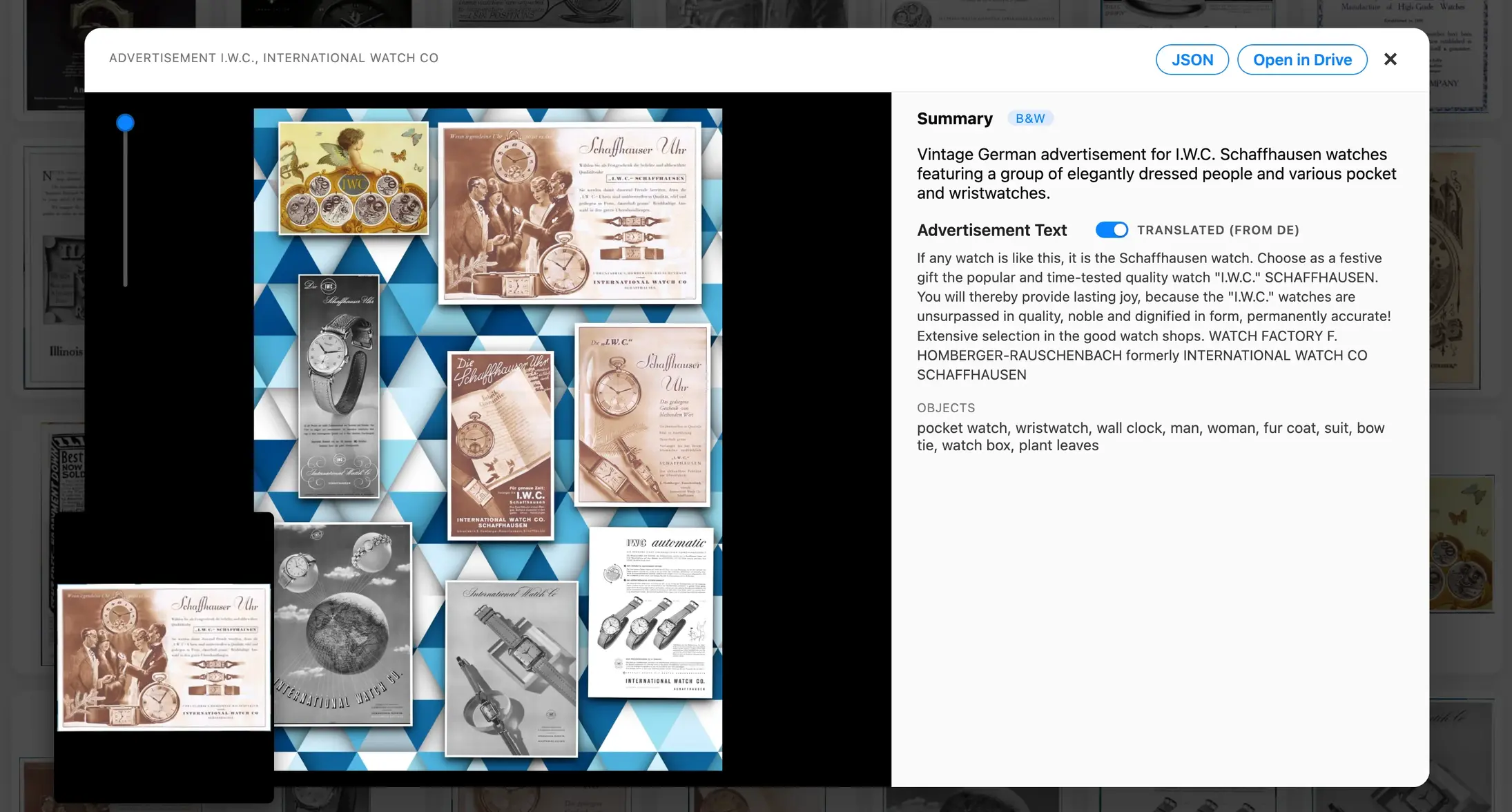Click the sepia Schaffhauser Uhr couple ad
Image resolution: width=1512 pixels, height=812 pixels.
click(x=570, y=213)
